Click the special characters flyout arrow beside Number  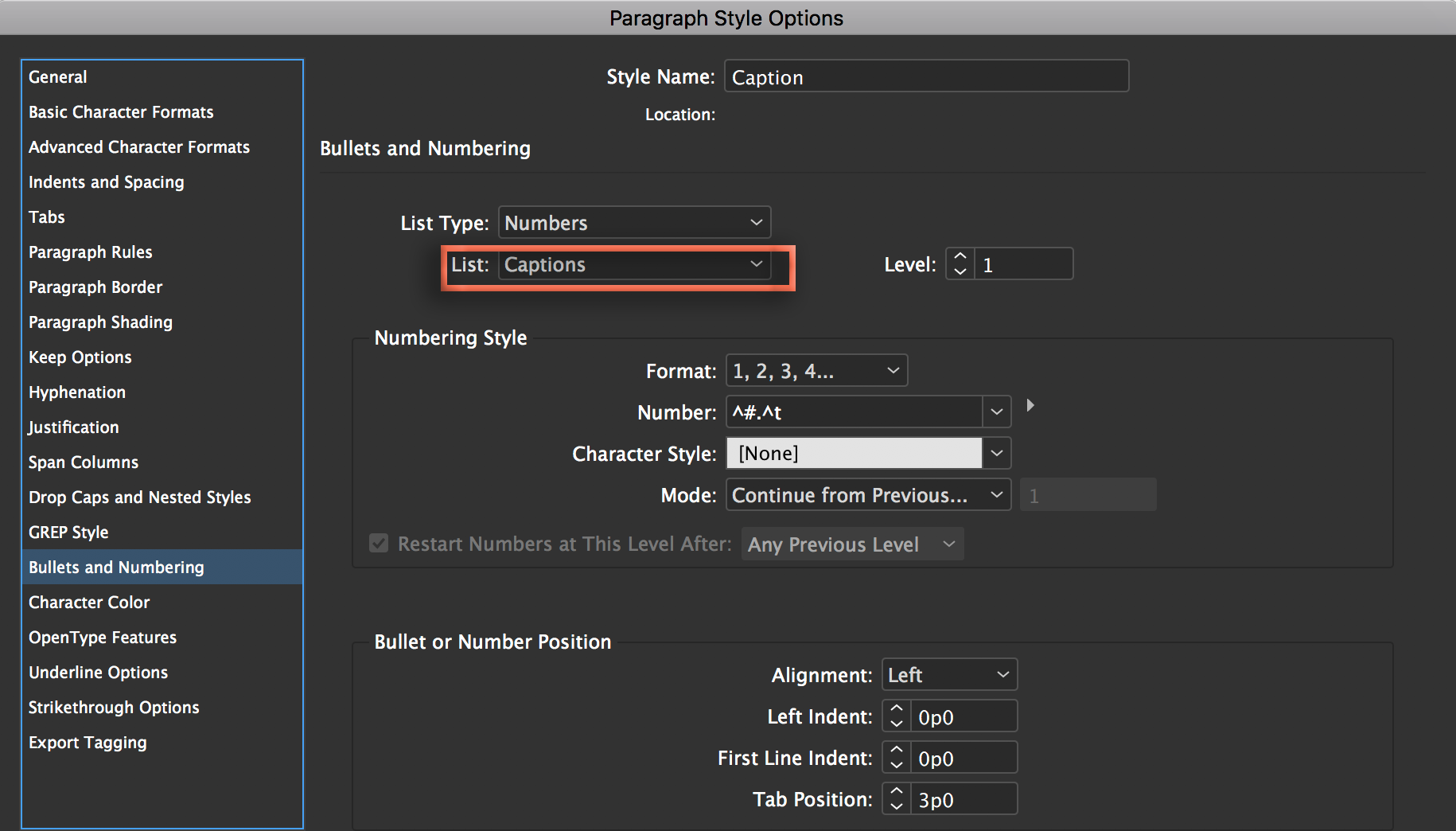1030,406
